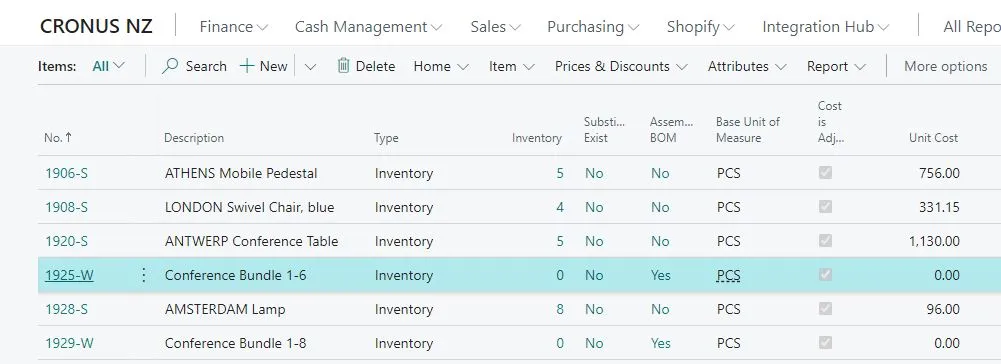Screen dimensions: 1001x364
Task: Toggle Cost is Adjusted checkbox for 1920-S
Action: coord(825,241)
